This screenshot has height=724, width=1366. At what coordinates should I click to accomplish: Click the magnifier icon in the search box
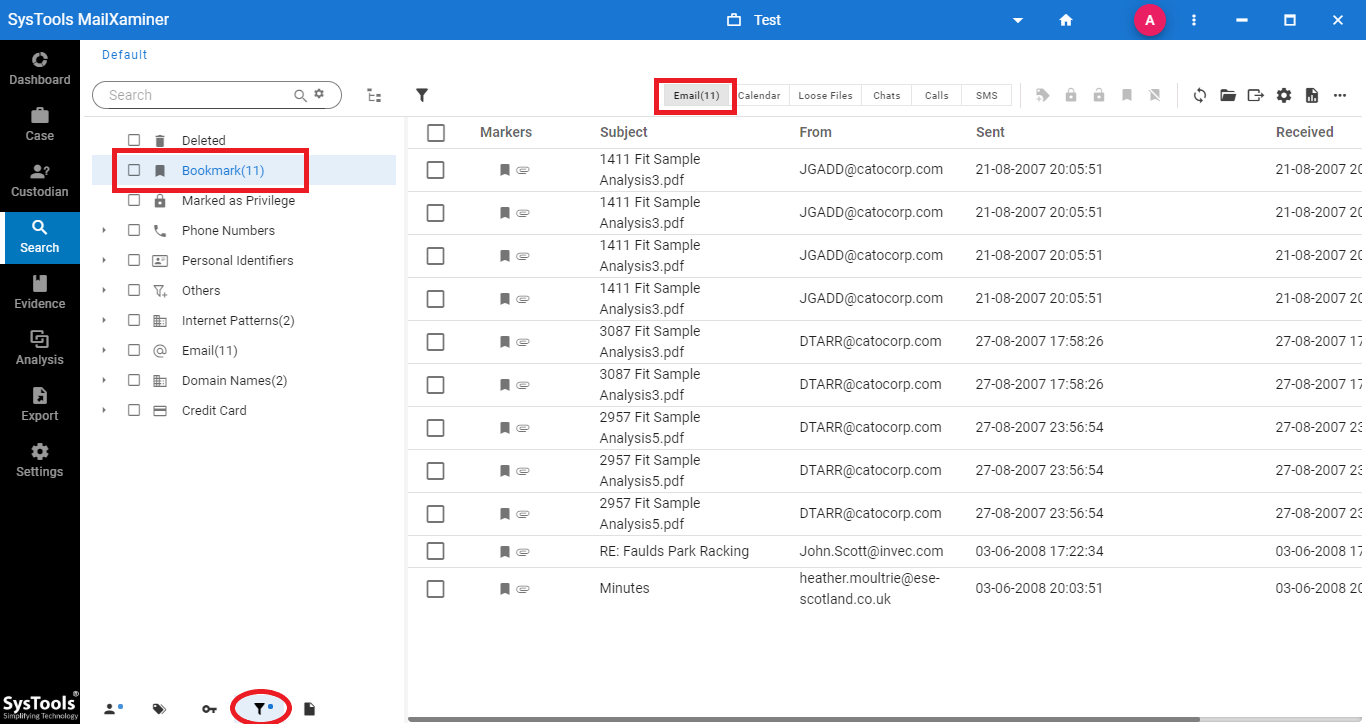(x=300, y=95)
